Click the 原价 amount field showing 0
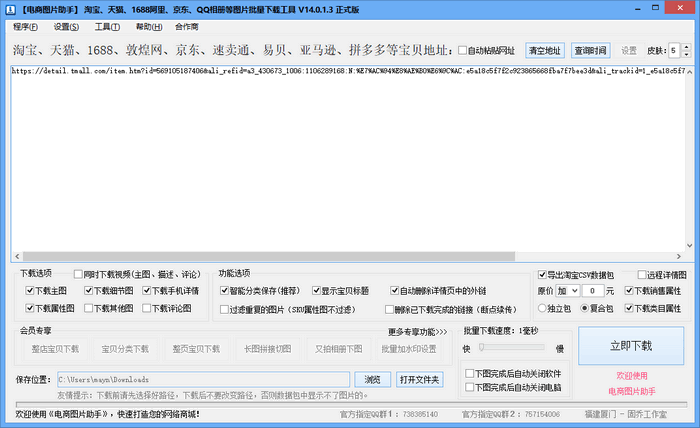 (x=593, y=291)
